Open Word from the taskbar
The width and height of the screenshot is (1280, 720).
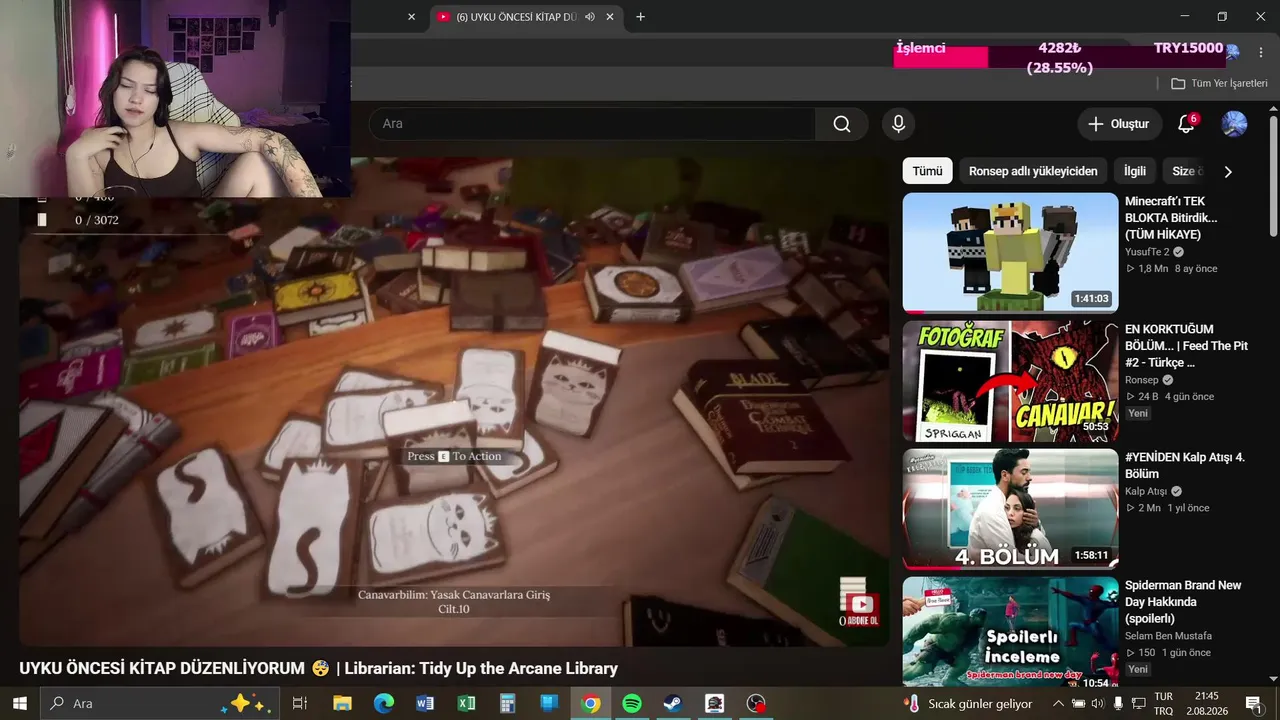pyautogui.click(x=425, y=703)
